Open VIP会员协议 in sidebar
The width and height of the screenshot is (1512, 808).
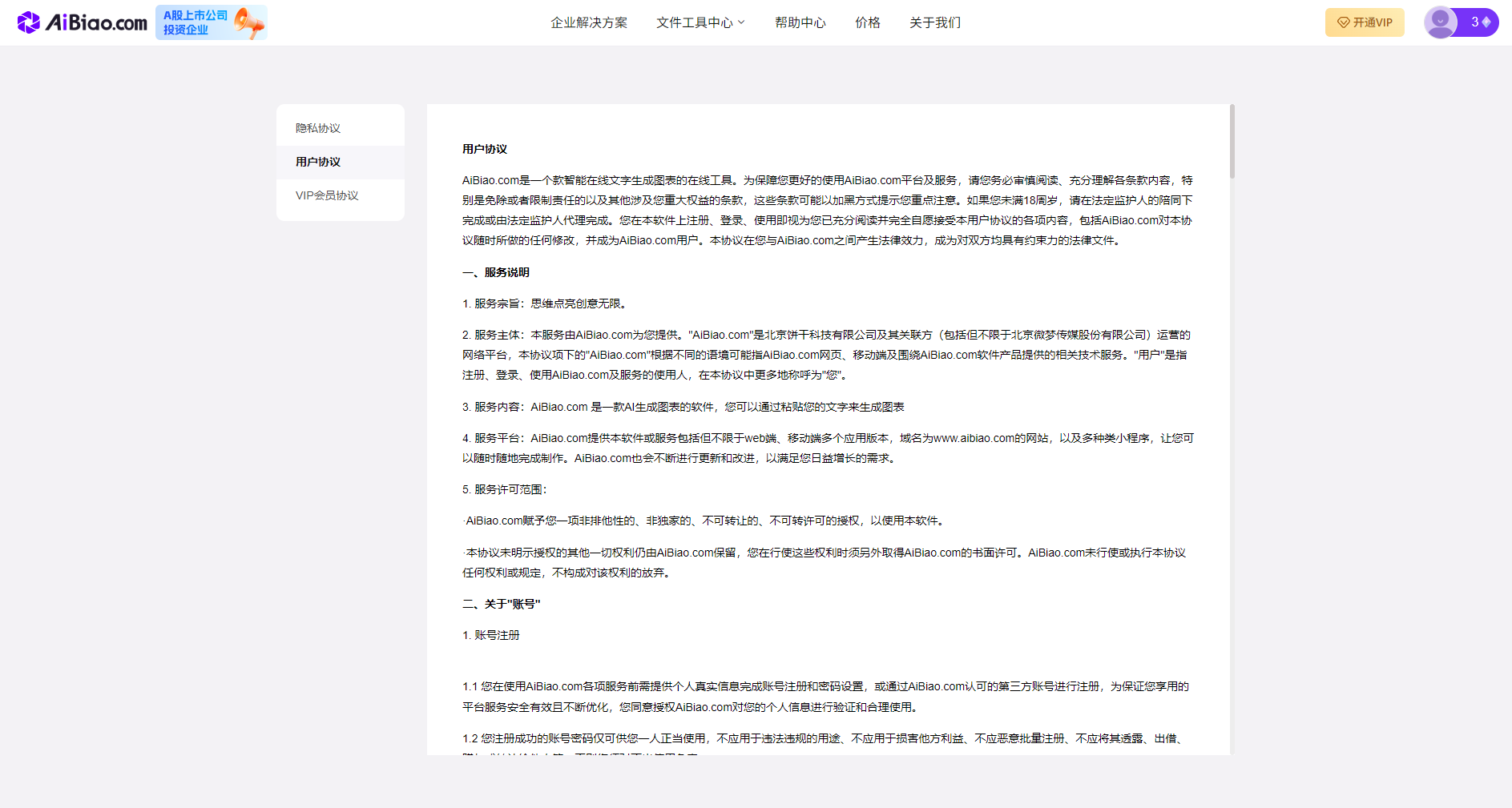pyautogui.click(x=341, y=195)
